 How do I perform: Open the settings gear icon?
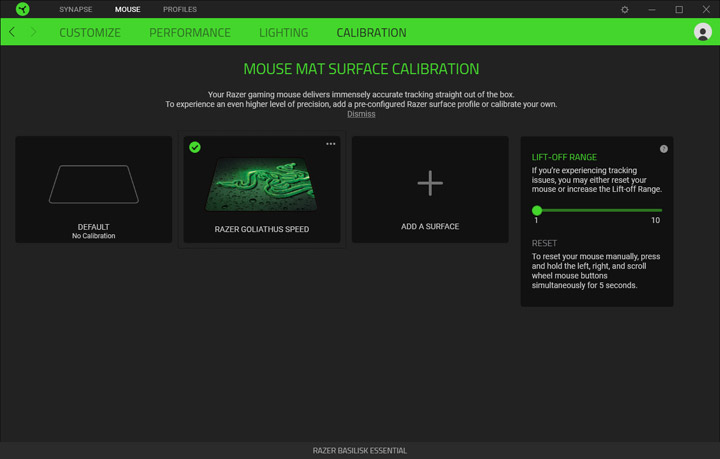[624, 9]
